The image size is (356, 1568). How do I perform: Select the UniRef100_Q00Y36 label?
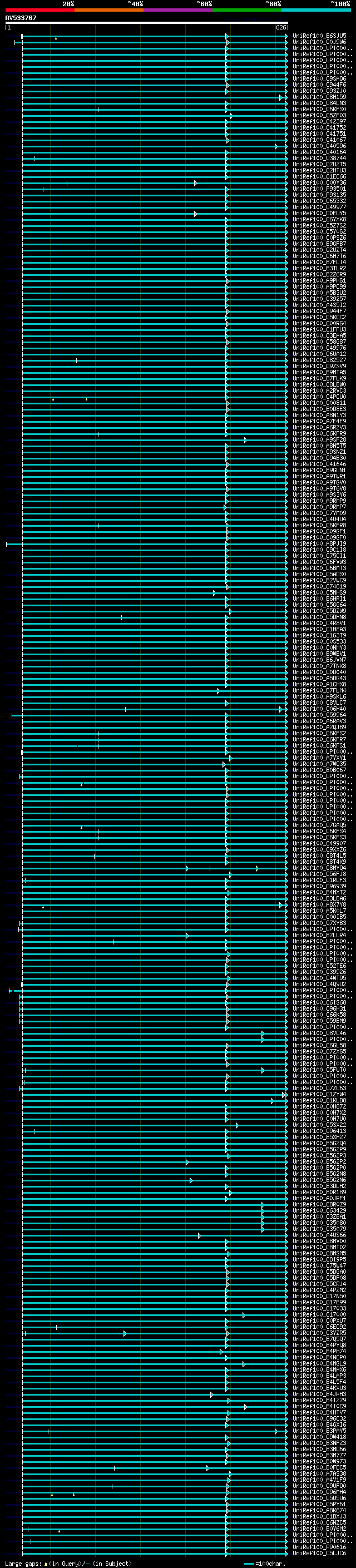coord(319,182)
